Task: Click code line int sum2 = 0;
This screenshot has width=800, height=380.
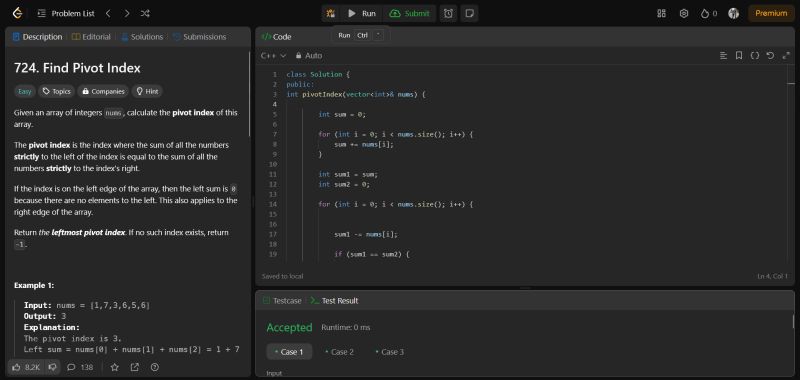Action: tap(344, 184)
